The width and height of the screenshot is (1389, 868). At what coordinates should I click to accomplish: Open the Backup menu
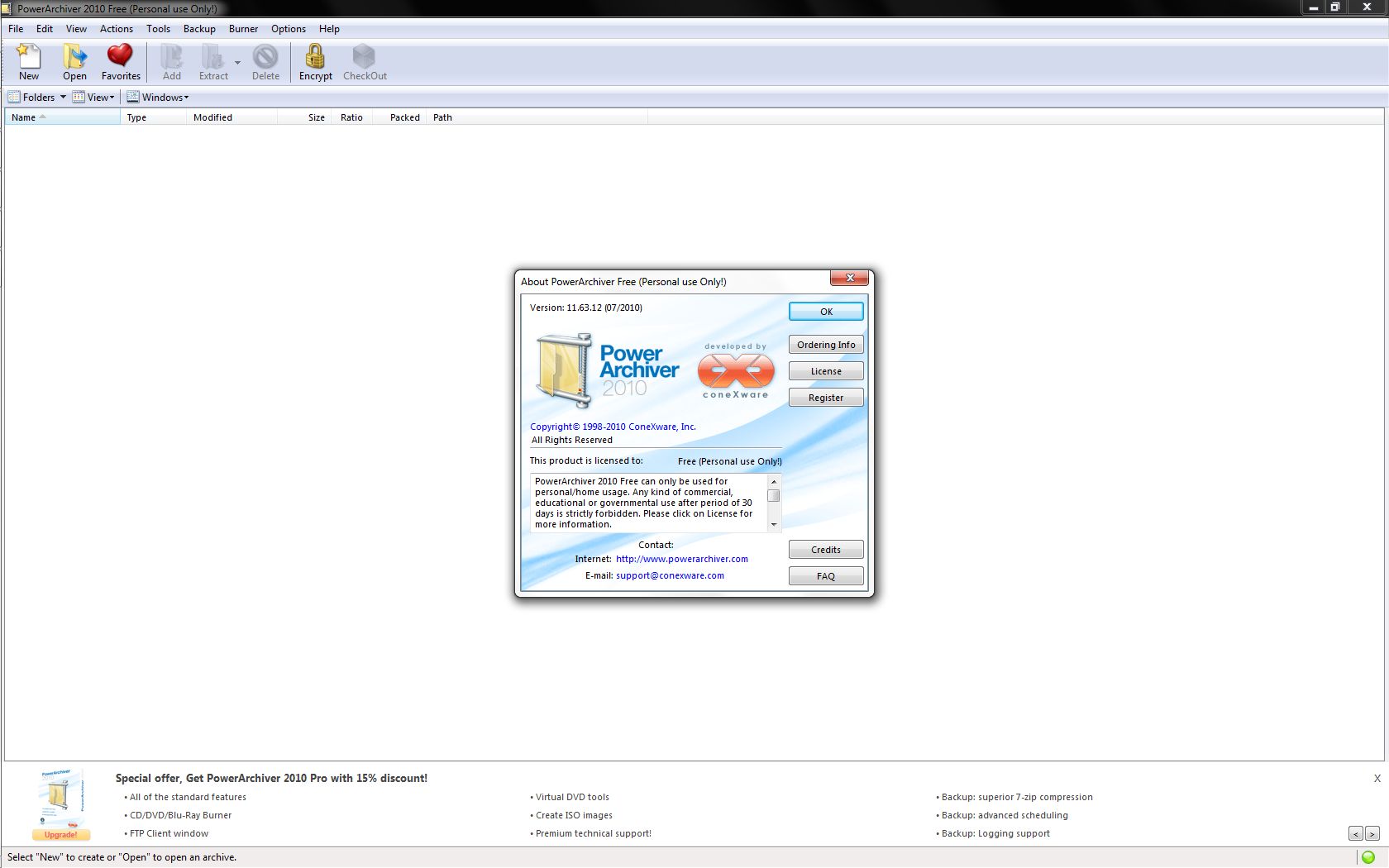199,29
